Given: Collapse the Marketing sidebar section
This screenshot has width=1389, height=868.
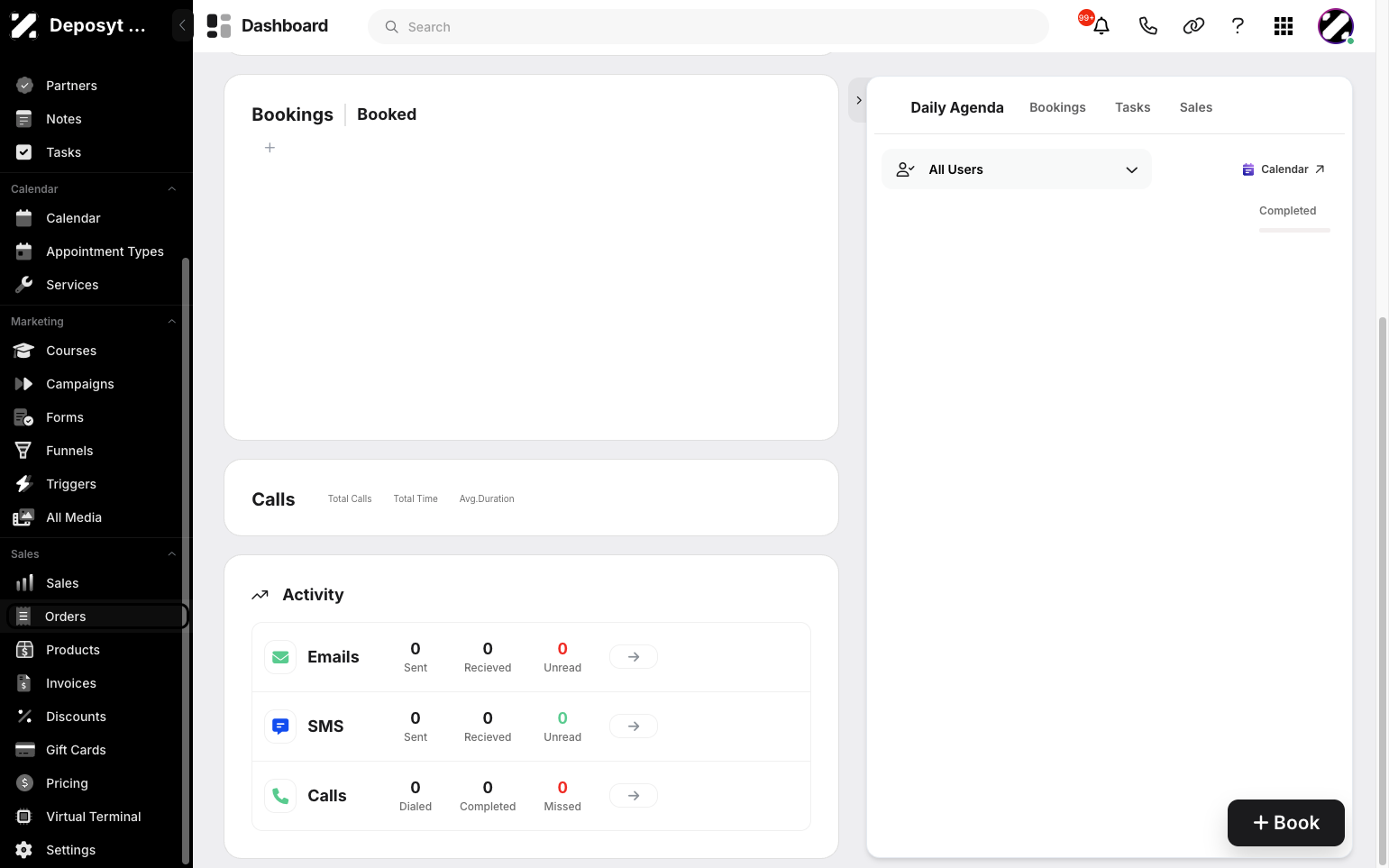Looking at the screenshot, I should 172,322.
